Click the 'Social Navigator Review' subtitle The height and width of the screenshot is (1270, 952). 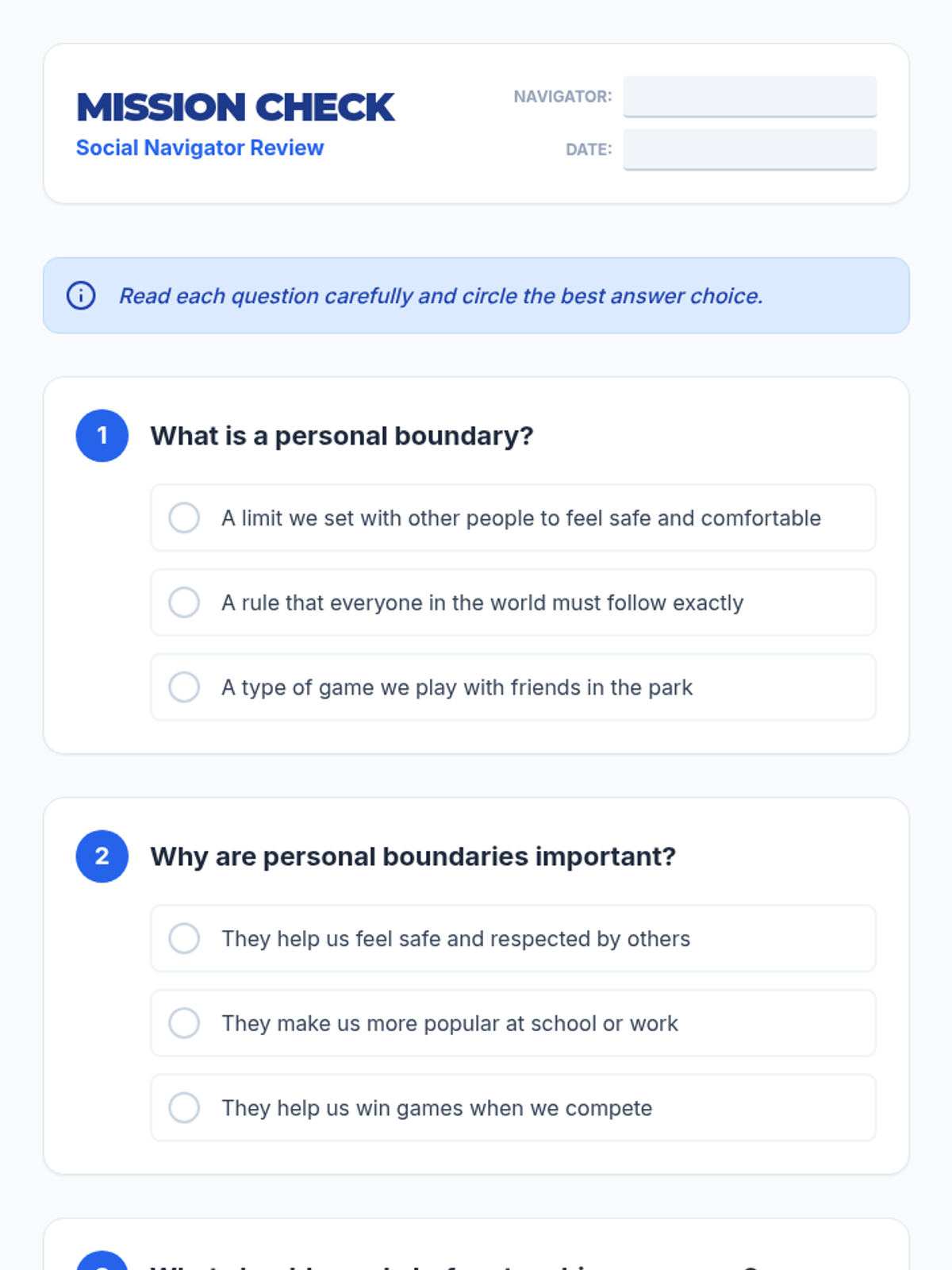pyautogui.click(x=200, y=148)
